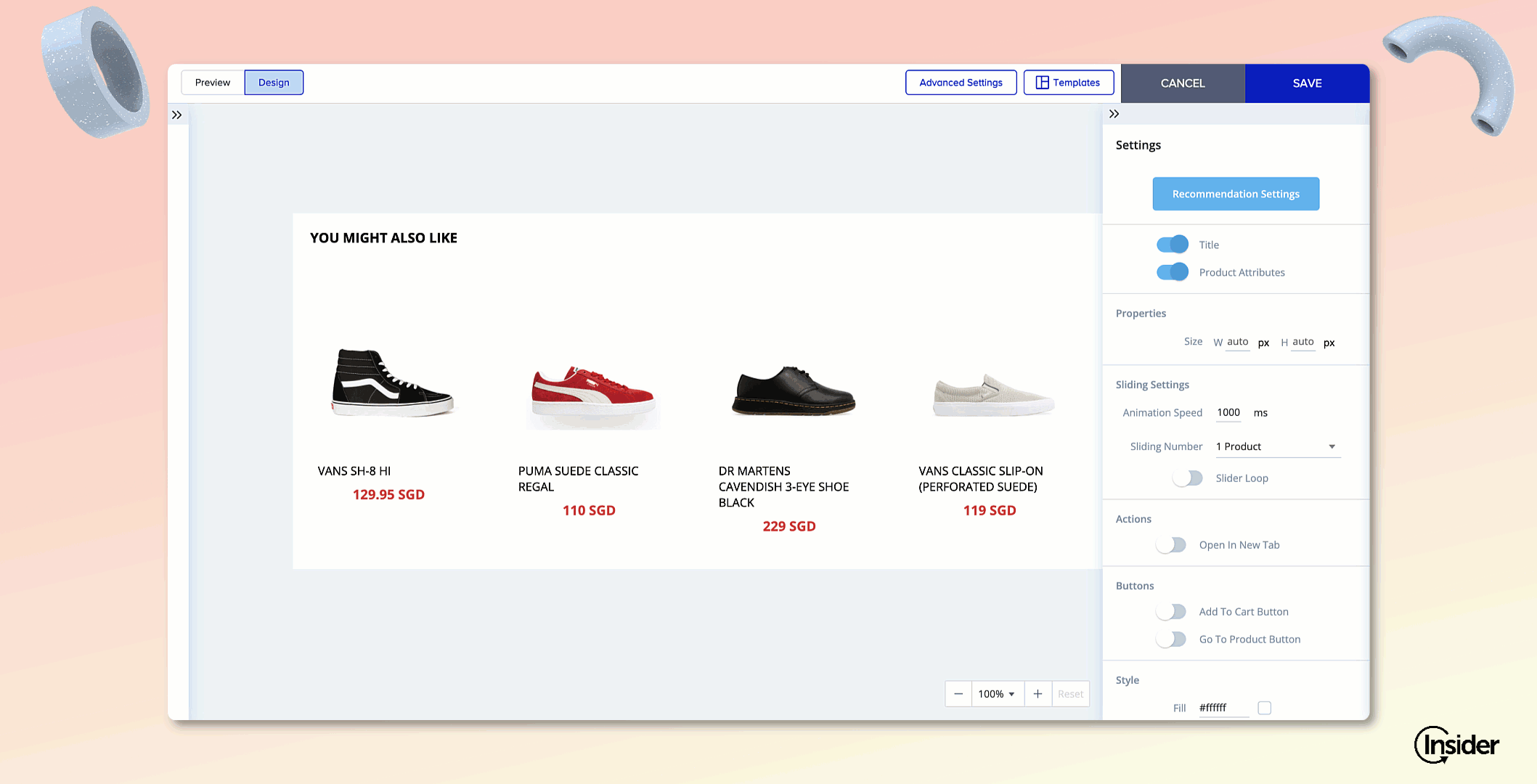The image size is (1537, 784).
Task: Switch to the Design tab
Action: 274,83
